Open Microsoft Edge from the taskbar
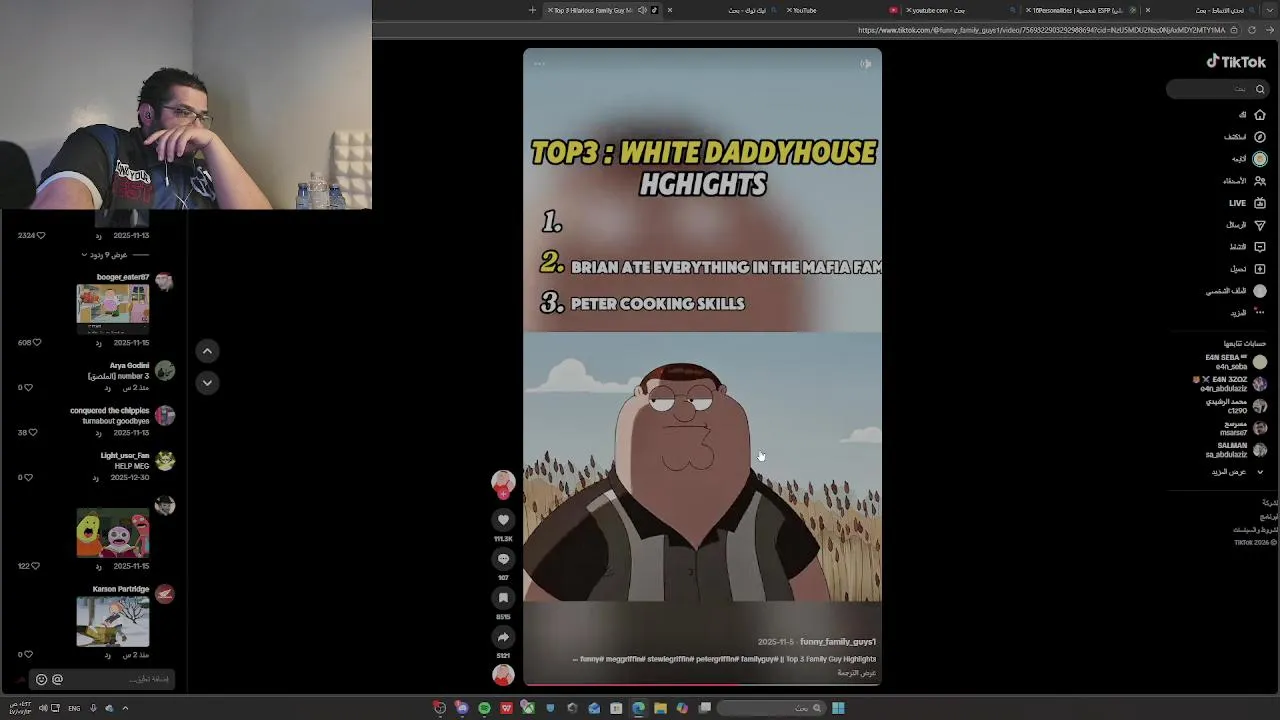Image resolution: width=1280 pixels, height=720 pixels. pos(638,708)
